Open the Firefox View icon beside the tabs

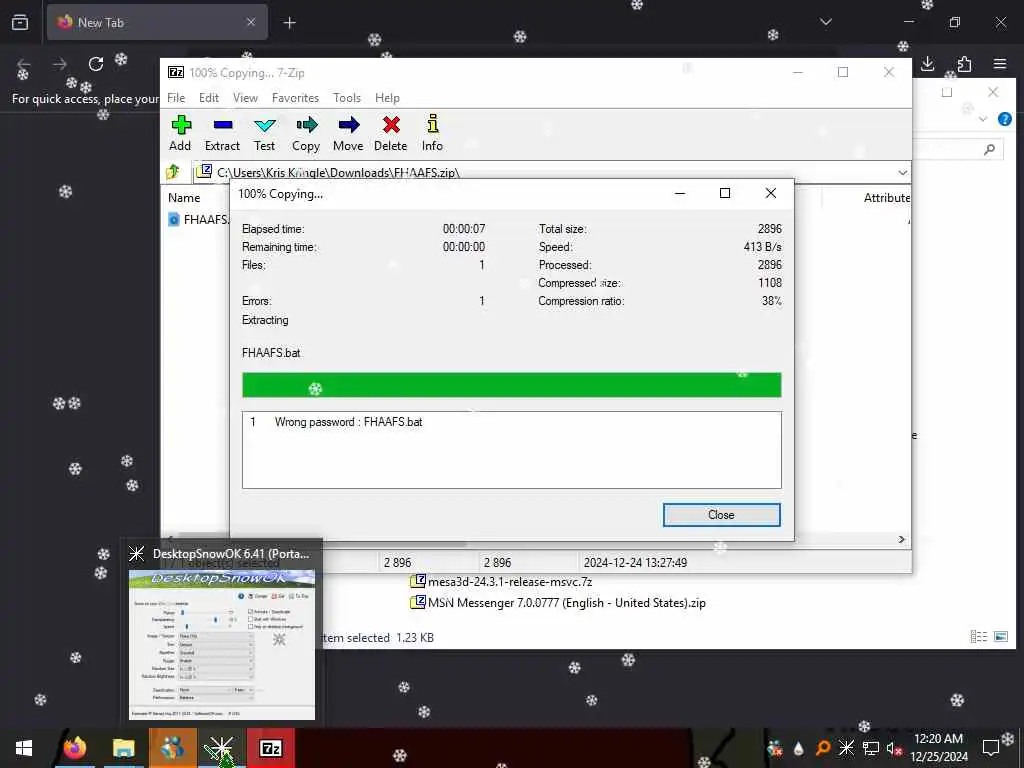point(20,22)
